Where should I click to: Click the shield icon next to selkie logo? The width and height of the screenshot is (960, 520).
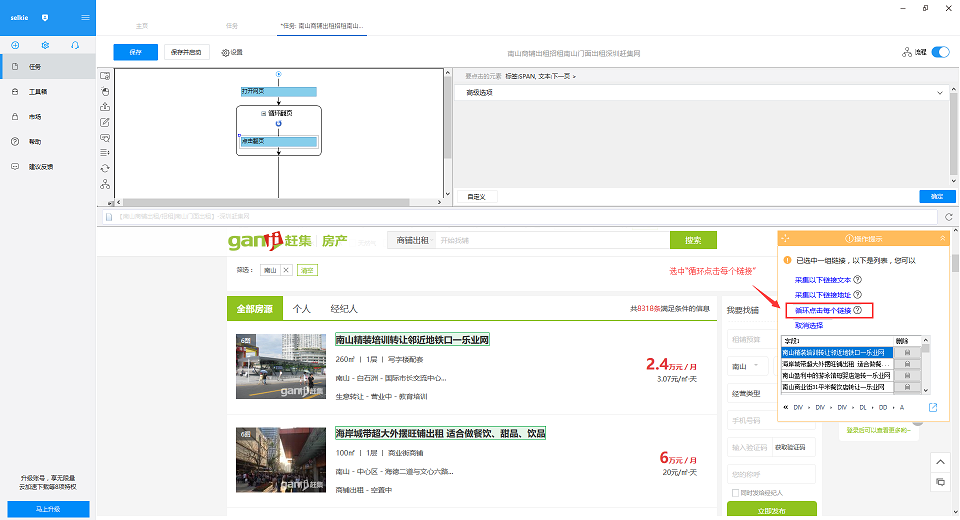pyautogui.click(x=45, y=18)
